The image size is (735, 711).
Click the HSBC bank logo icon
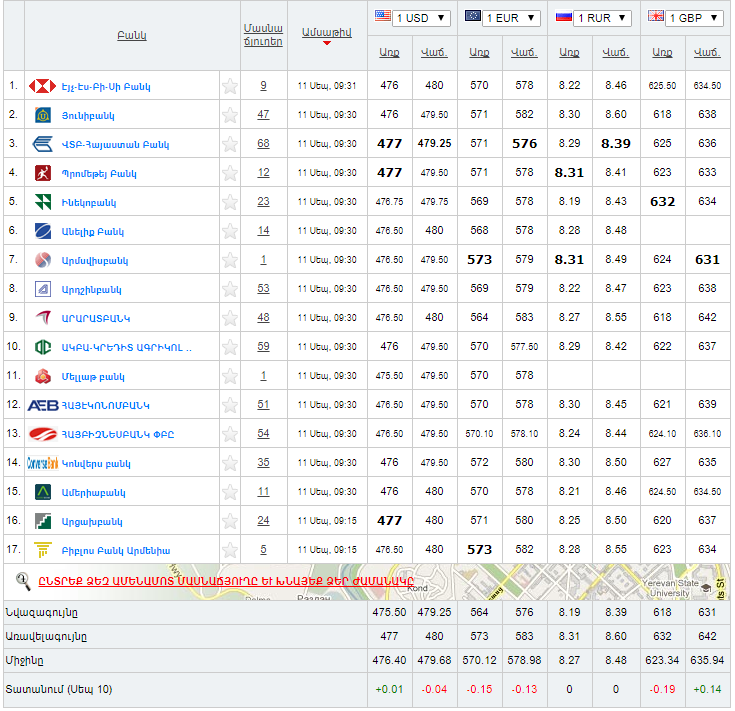(42, 86)
